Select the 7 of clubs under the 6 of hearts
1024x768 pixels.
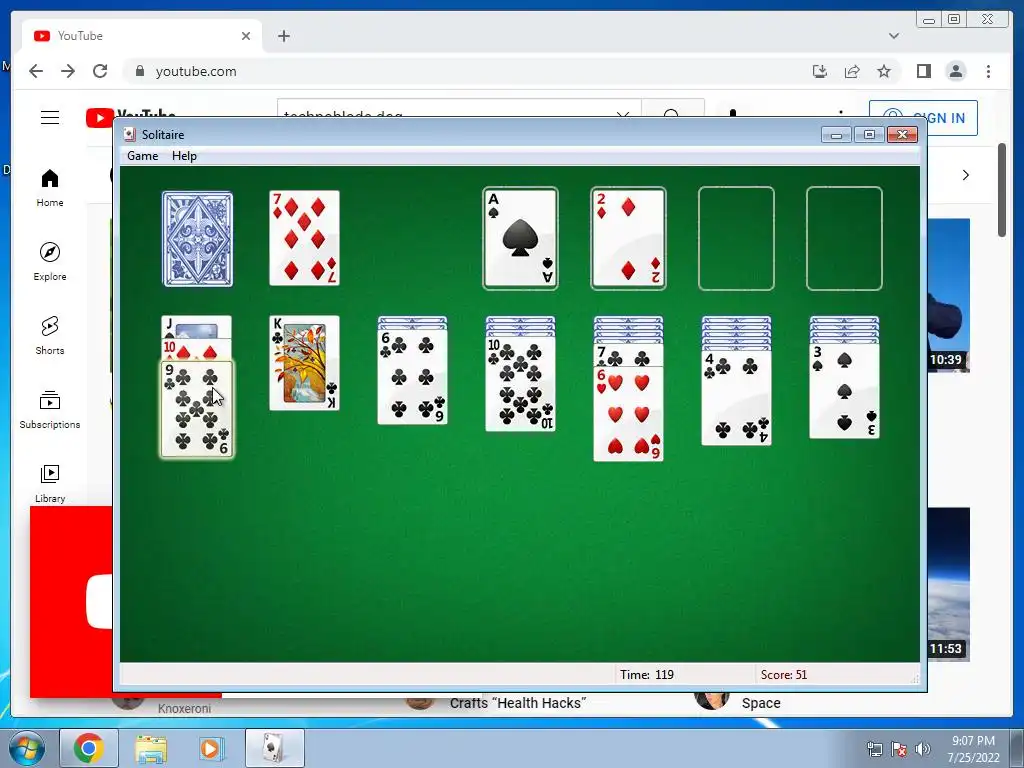(x=628, y=356)
